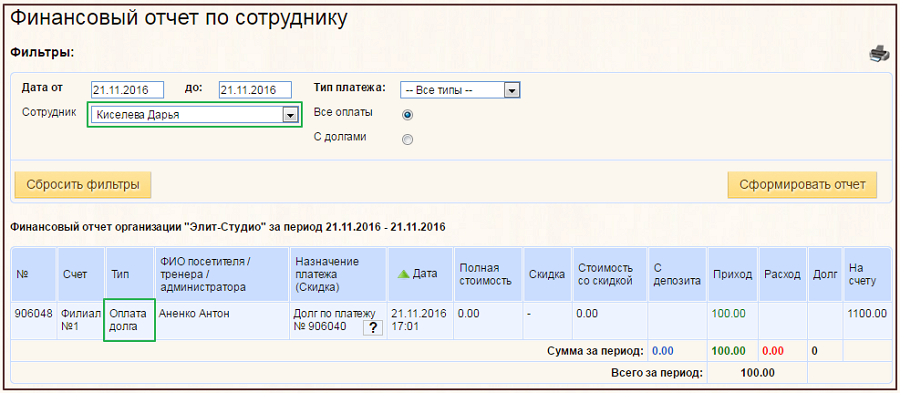Image resolution: width=900 pixels, height=393 pixels.
Task: Click the С депозита column header
Action: point(677,274)
